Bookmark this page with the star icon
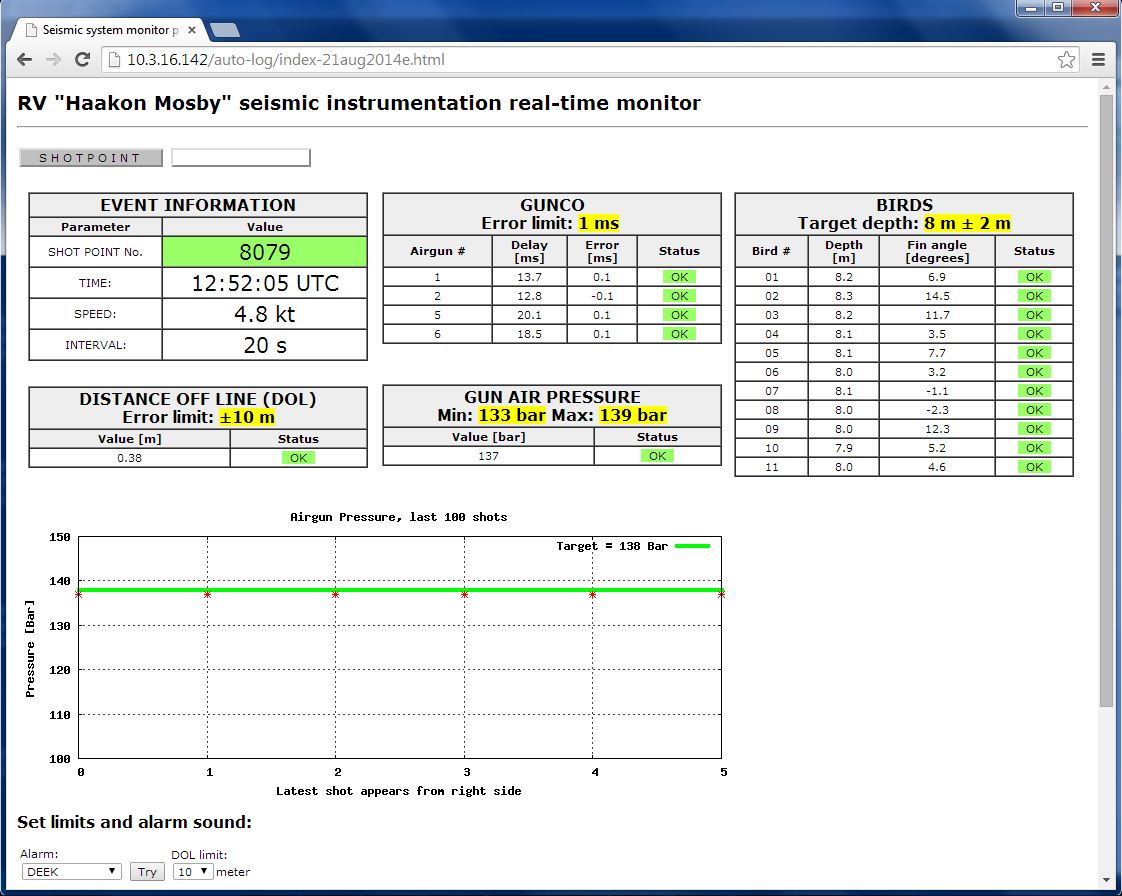The image size is (1122, 896). [1066, 60]
